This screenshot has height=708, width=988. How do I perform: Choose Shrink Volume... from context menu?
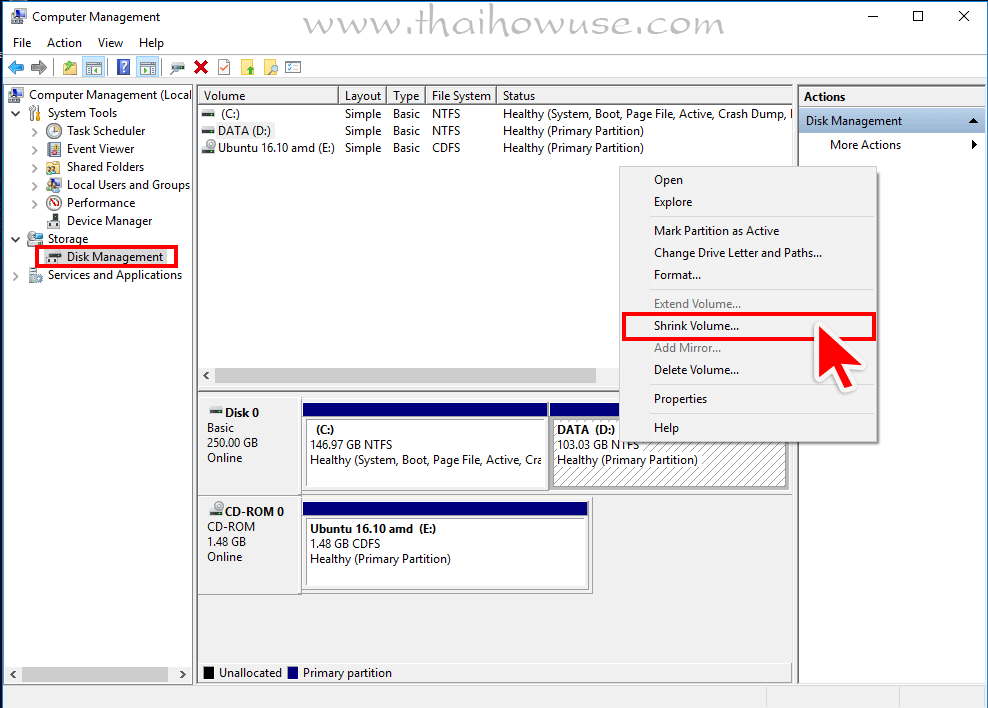coord(749,326)
